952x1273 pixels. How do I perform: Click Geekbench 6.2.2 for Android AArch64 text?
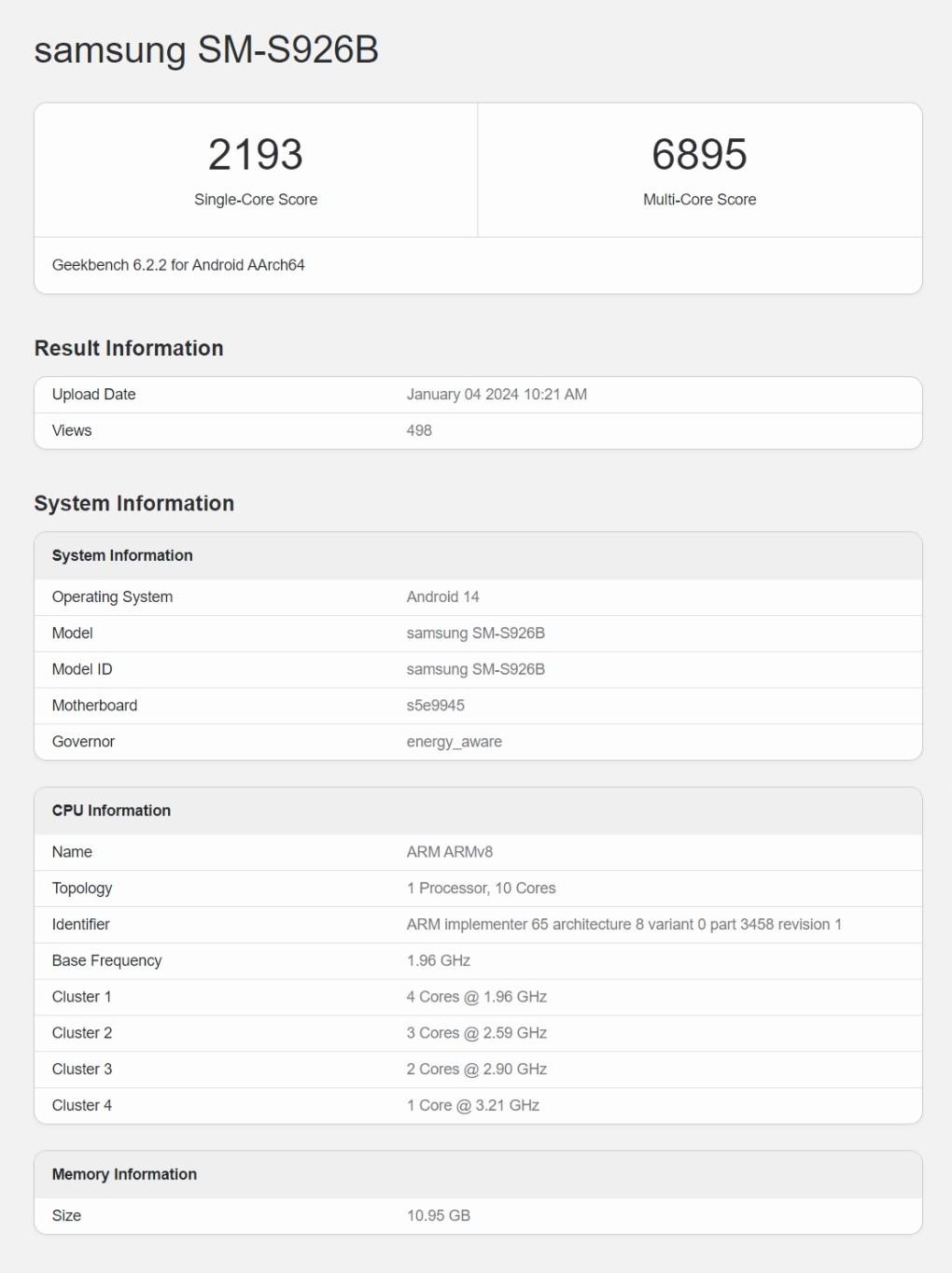pyautogui.click(x=178, y=265)
